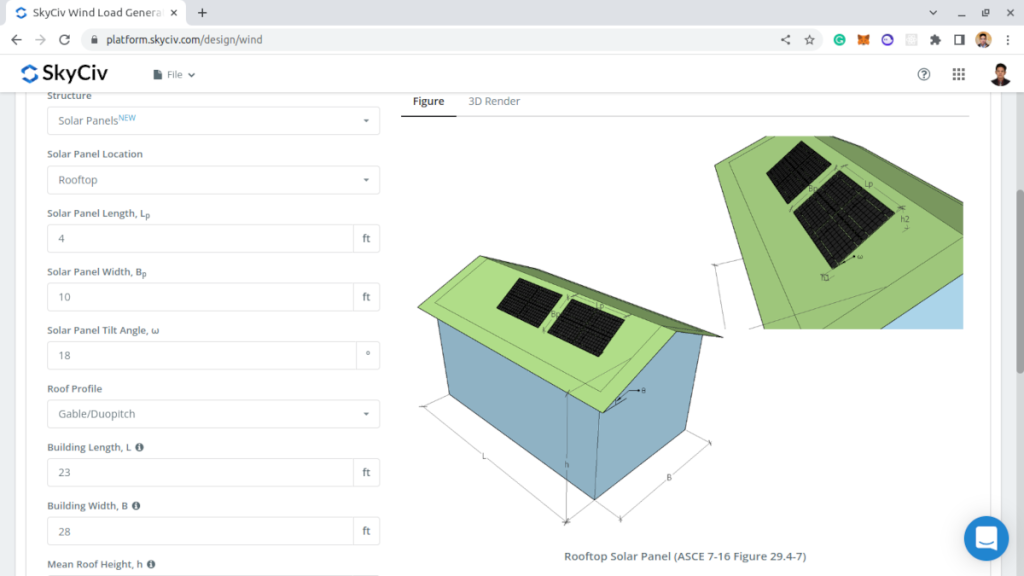Screen dimensions: 1024x576
Task: Click the user profile avatar
Action: [x=1000, y=73]
